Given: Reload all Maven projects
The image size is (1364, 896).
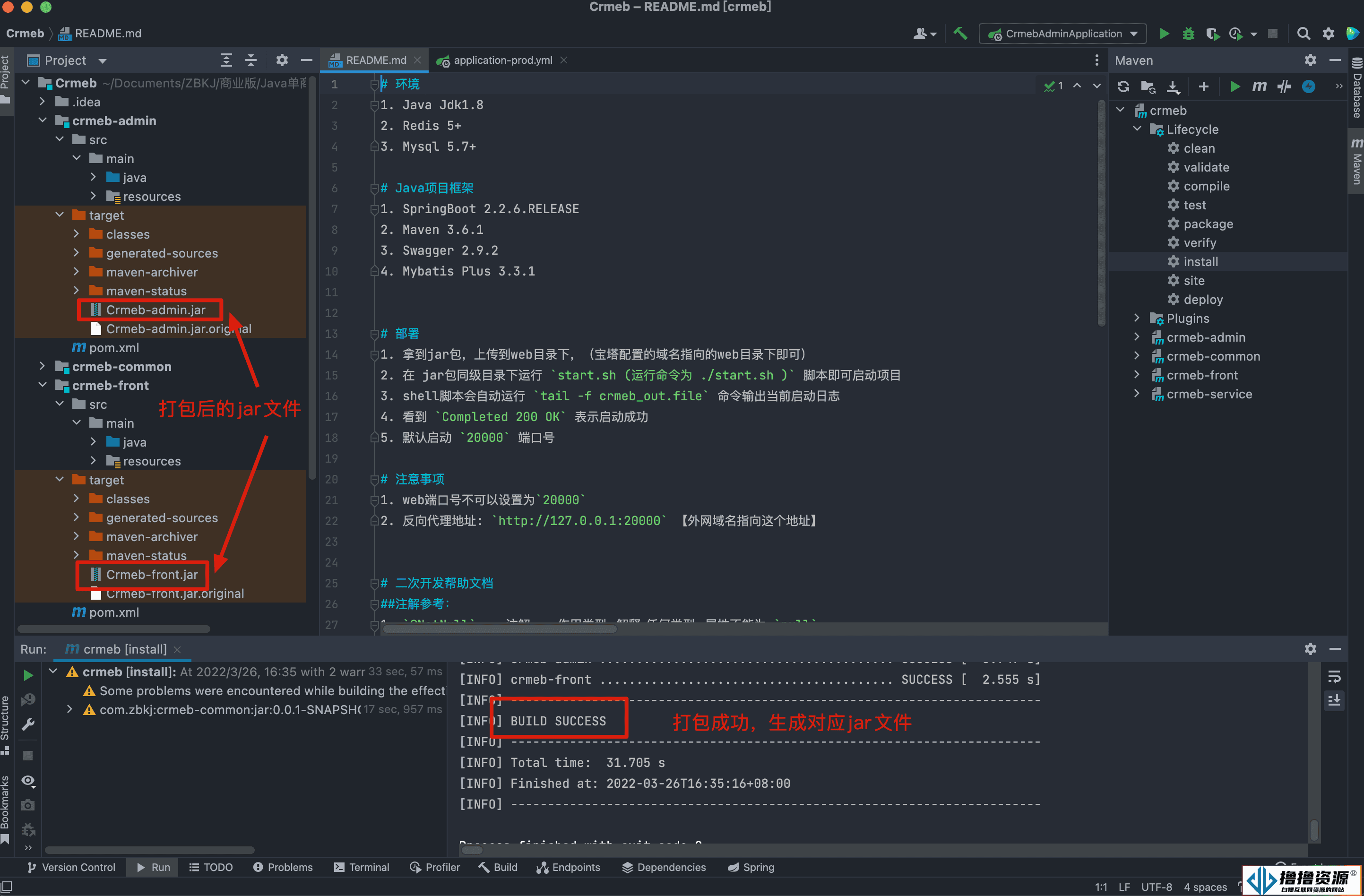Looking at the screenshot, I should coord(1122,86).
